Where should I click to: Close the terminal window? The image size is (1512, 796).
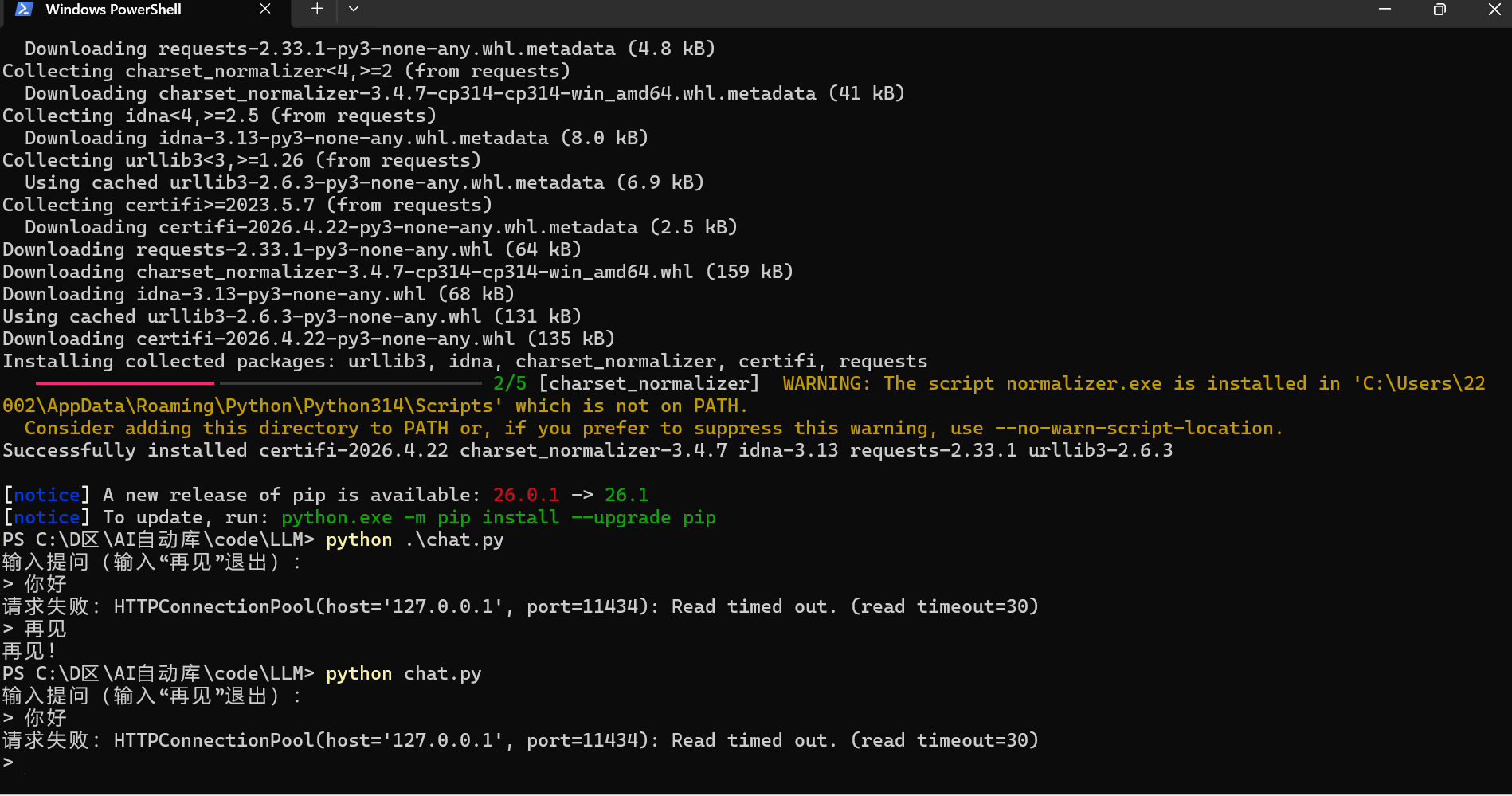[1494, 9]
